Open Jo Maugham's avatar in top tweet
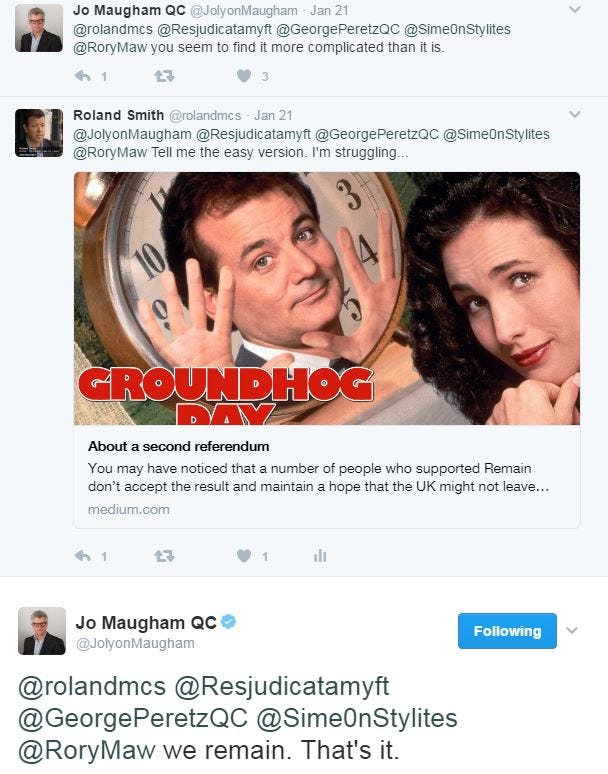 (x=39, y=28)
